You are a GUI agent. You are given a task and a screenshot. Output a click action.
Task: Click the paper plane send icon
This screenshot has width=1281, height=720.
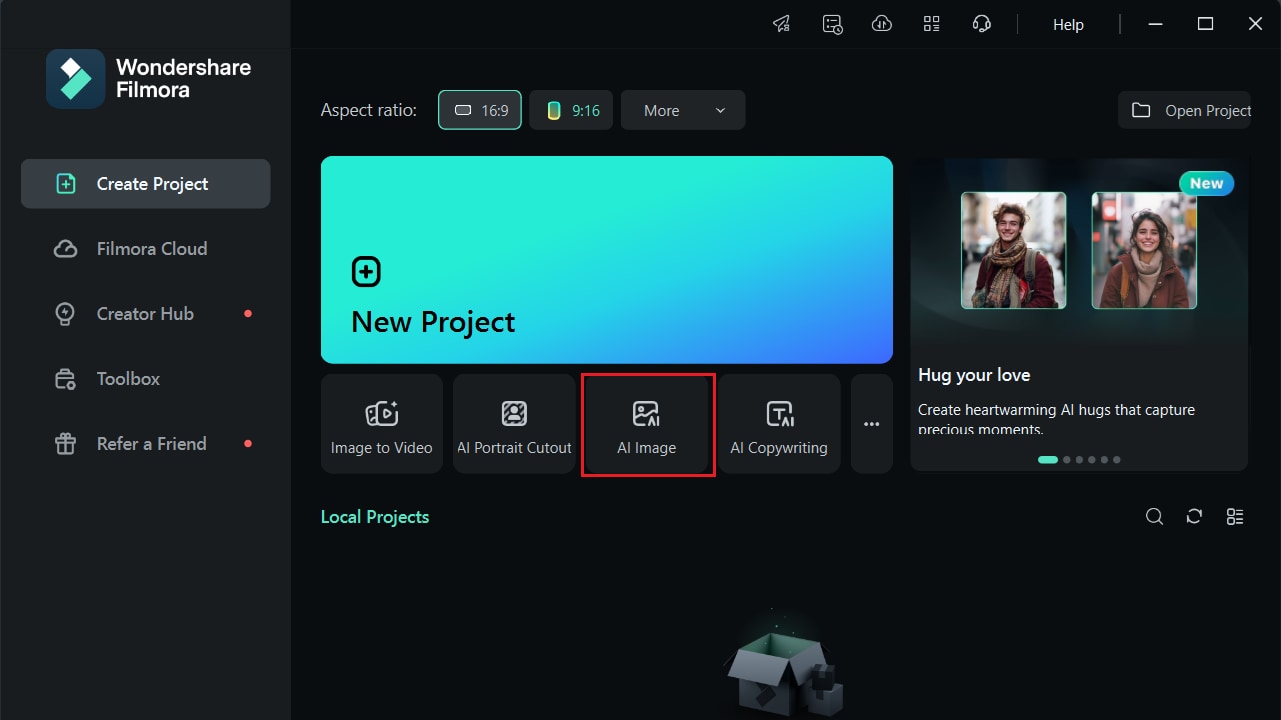782,24
